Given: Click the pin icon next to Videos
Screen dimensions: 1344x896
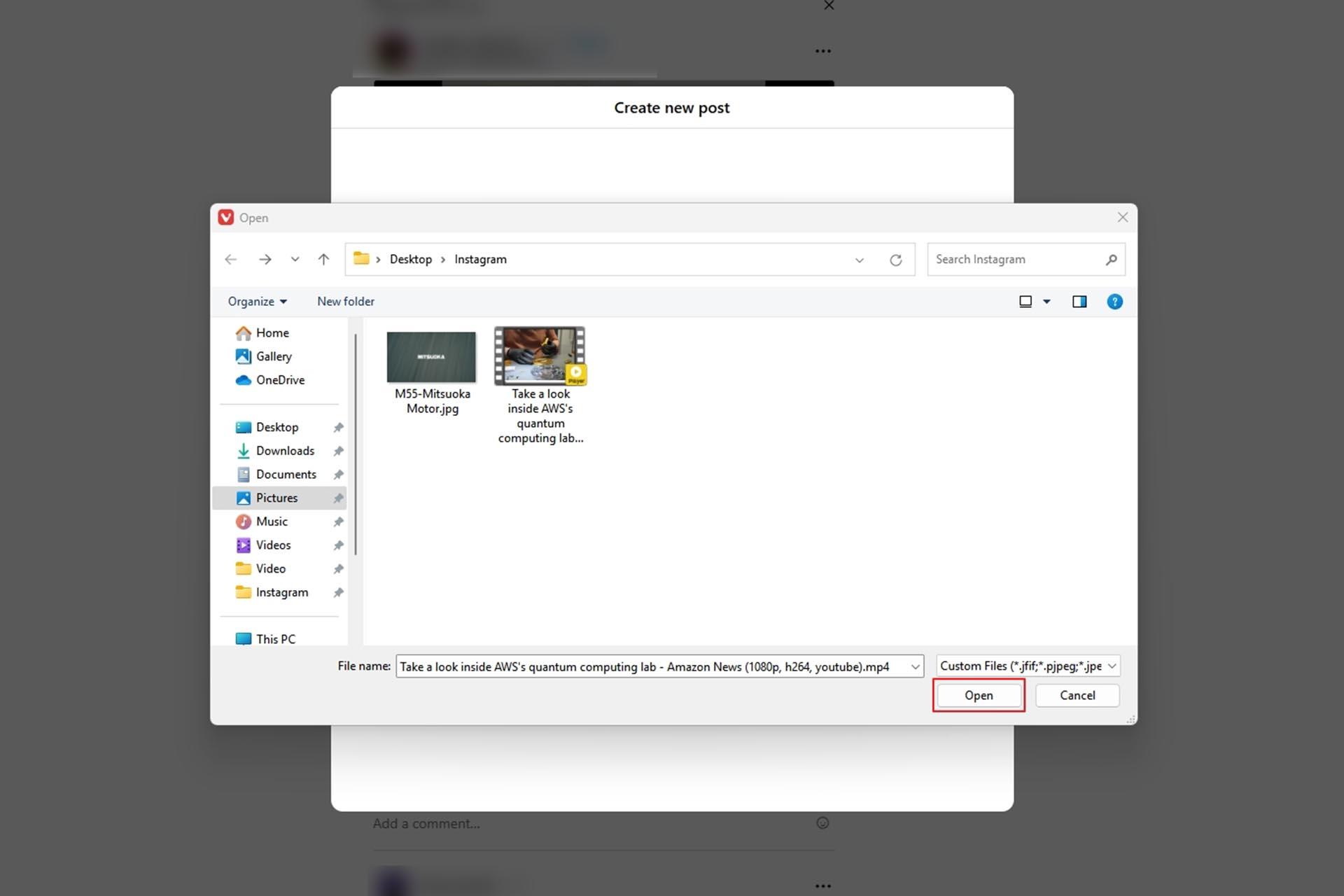Looking at the screenshot, I should [338, 545].
